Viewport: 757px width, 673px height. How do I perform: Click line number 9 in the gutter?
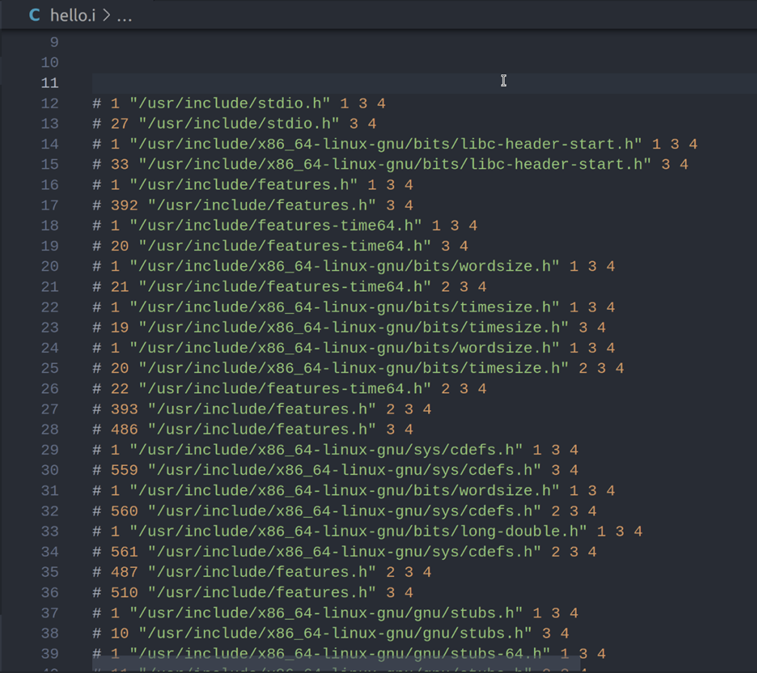click(54, 42)
